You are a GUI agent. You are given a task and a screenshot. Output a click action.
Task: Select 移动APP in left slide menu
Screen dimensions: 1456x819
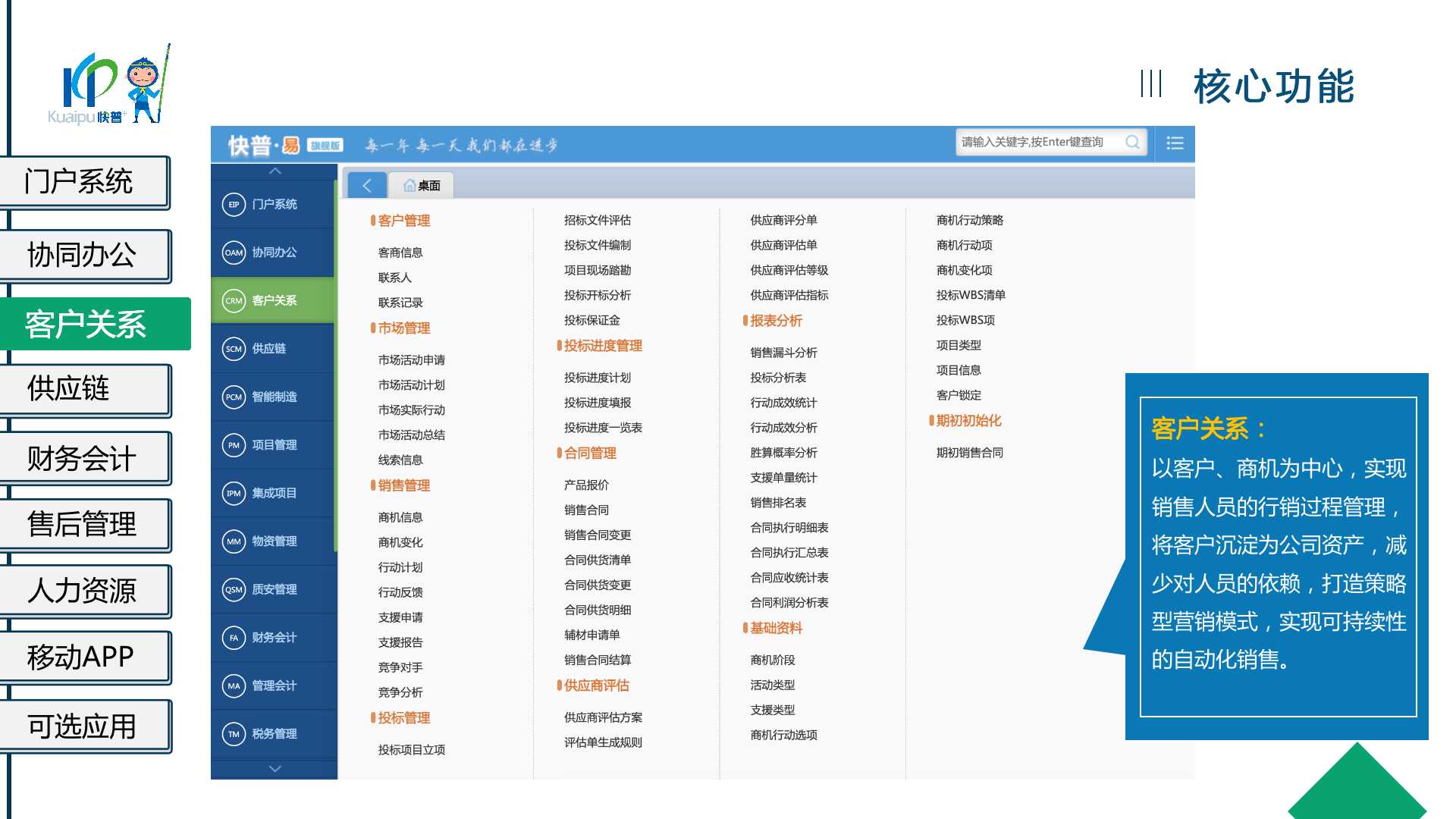(x=81, y=657)
